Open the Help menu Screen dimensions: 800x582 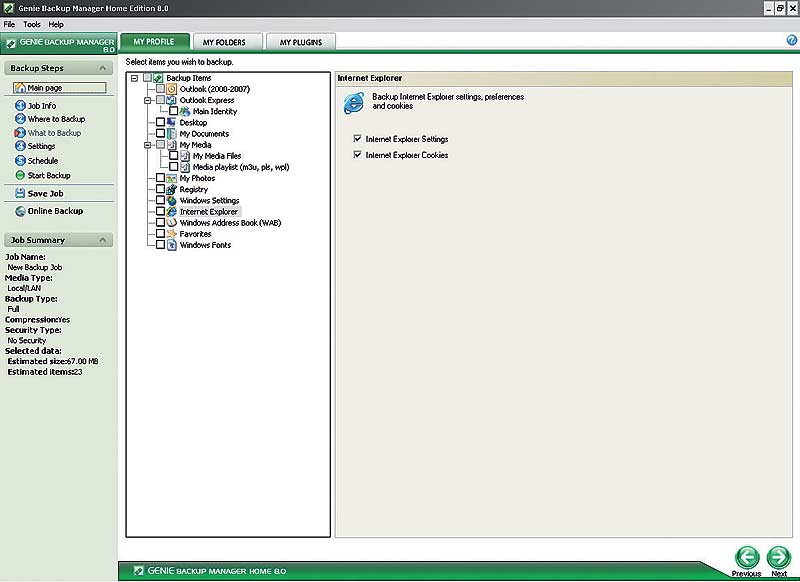point(56,24)
